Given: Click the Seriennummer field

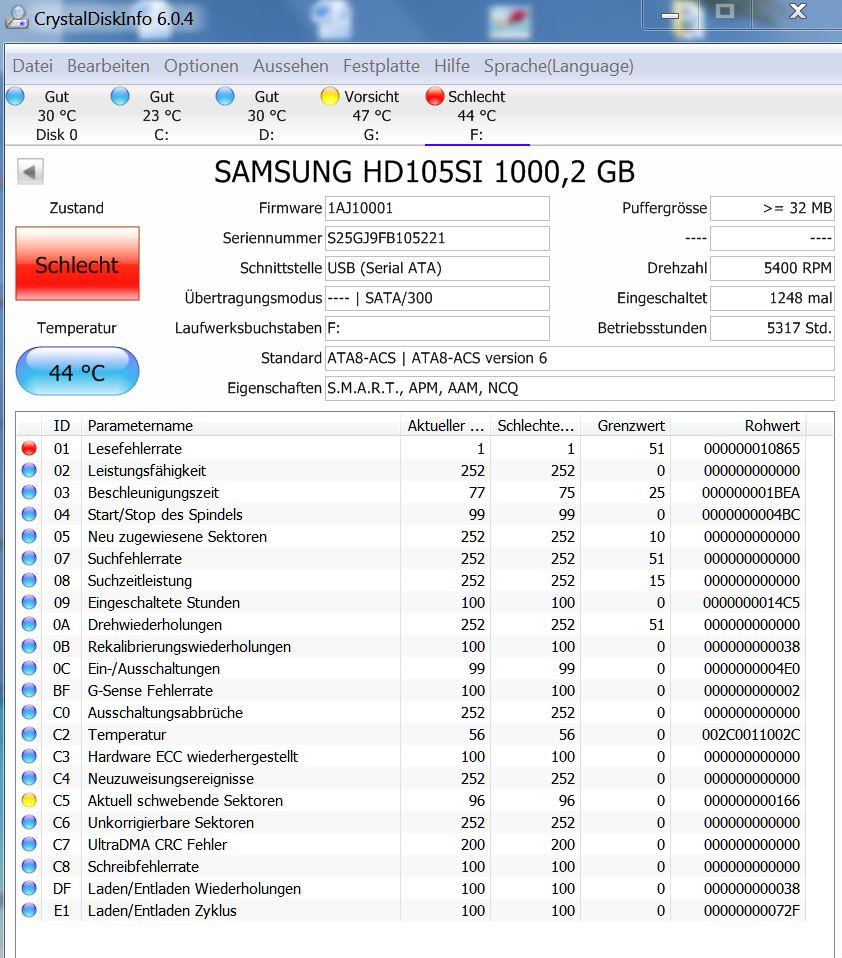Looking at the screenshot, I should [x=437, y=238].
